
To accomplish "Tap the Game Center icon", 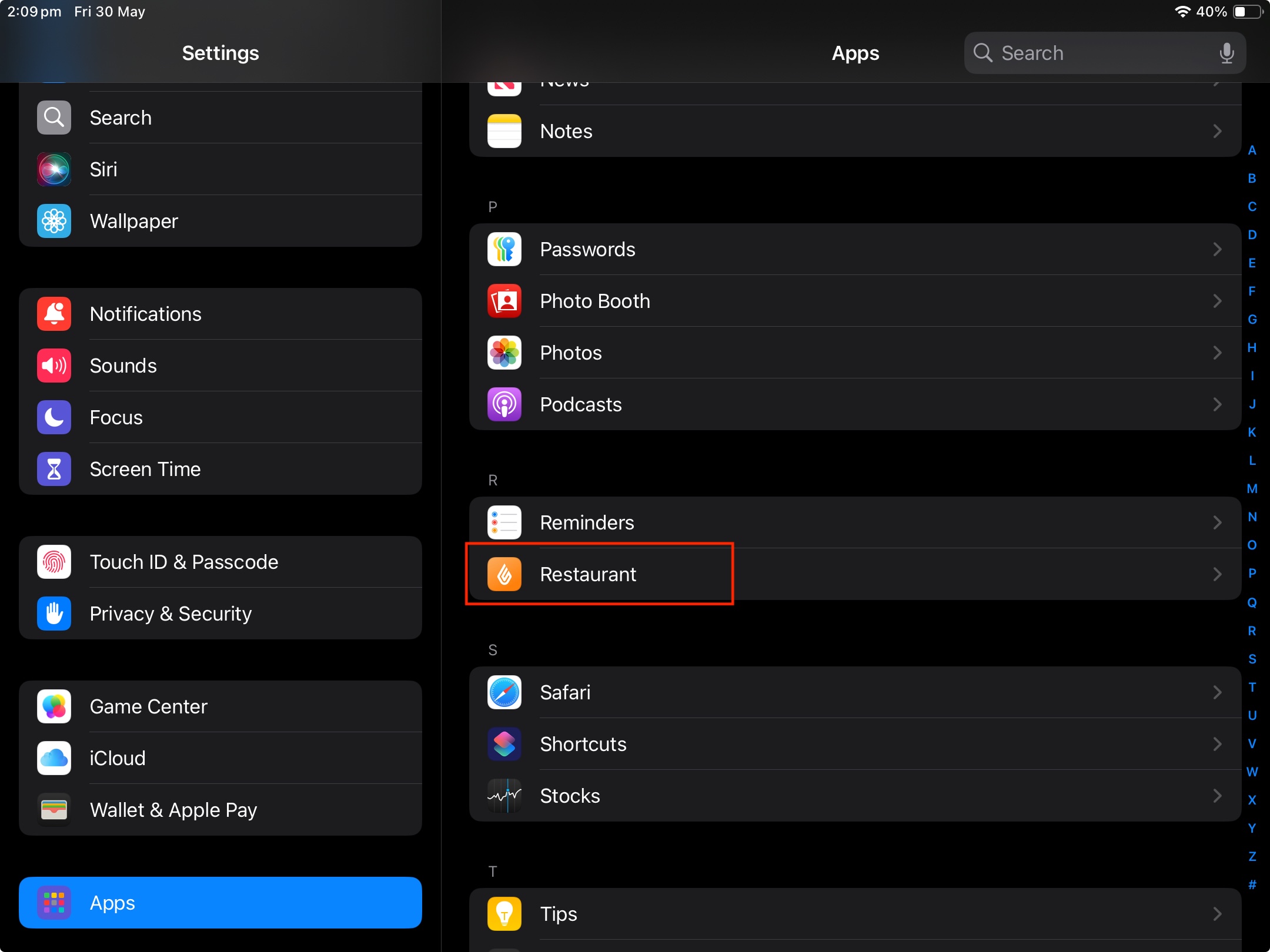I will coord(54,706).
